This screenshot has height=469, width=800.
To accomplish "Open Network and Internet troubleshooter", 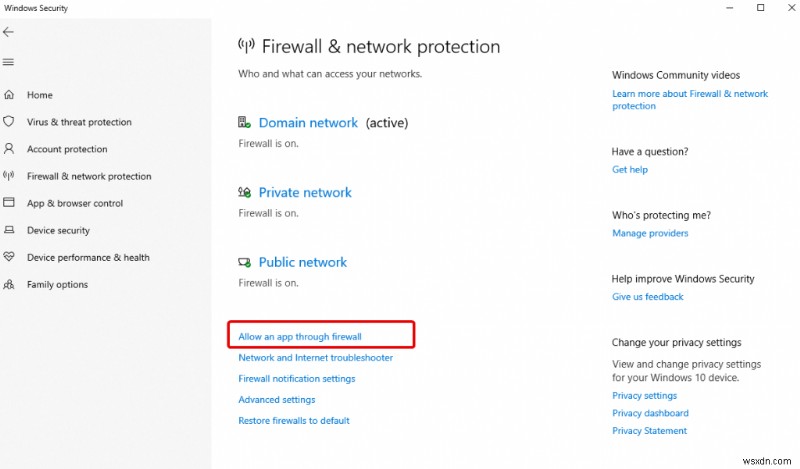I will point(315,358).
